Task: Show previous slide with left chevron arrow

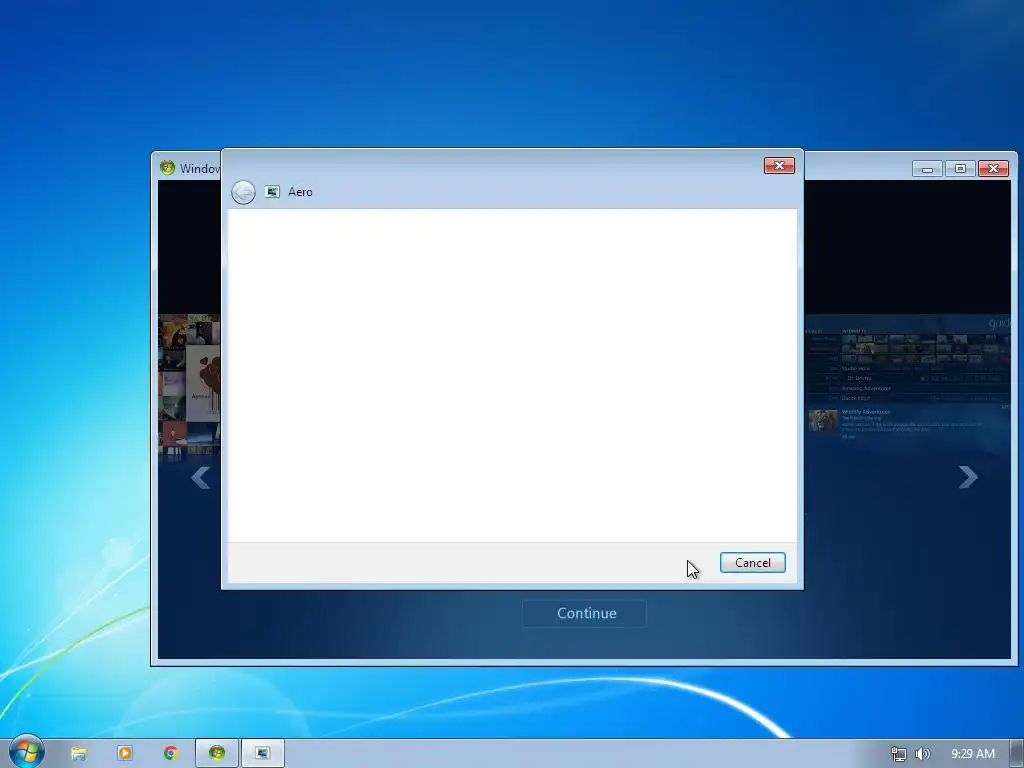Action: (x=200, y=477)
